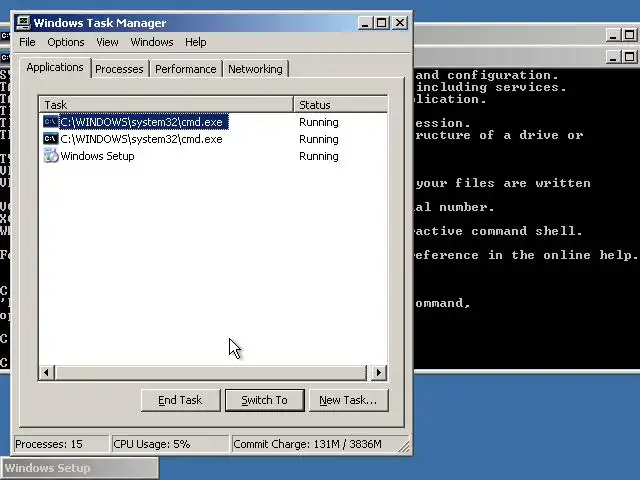Click the Processes: 15 status entry
Image resolution: width=640 pixels, height=480 pixels.
61,444
